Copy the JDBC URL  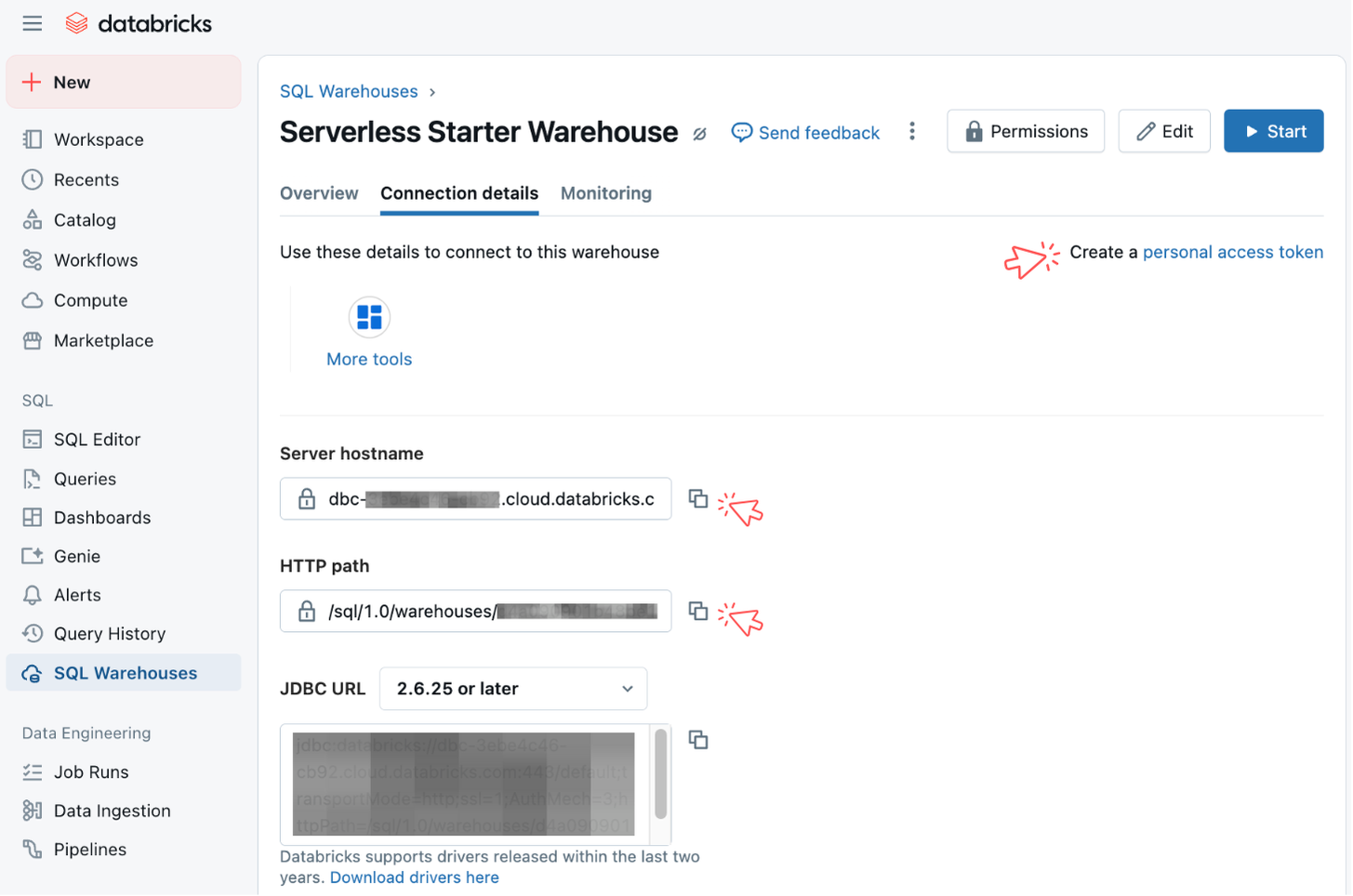pos(698,740)
